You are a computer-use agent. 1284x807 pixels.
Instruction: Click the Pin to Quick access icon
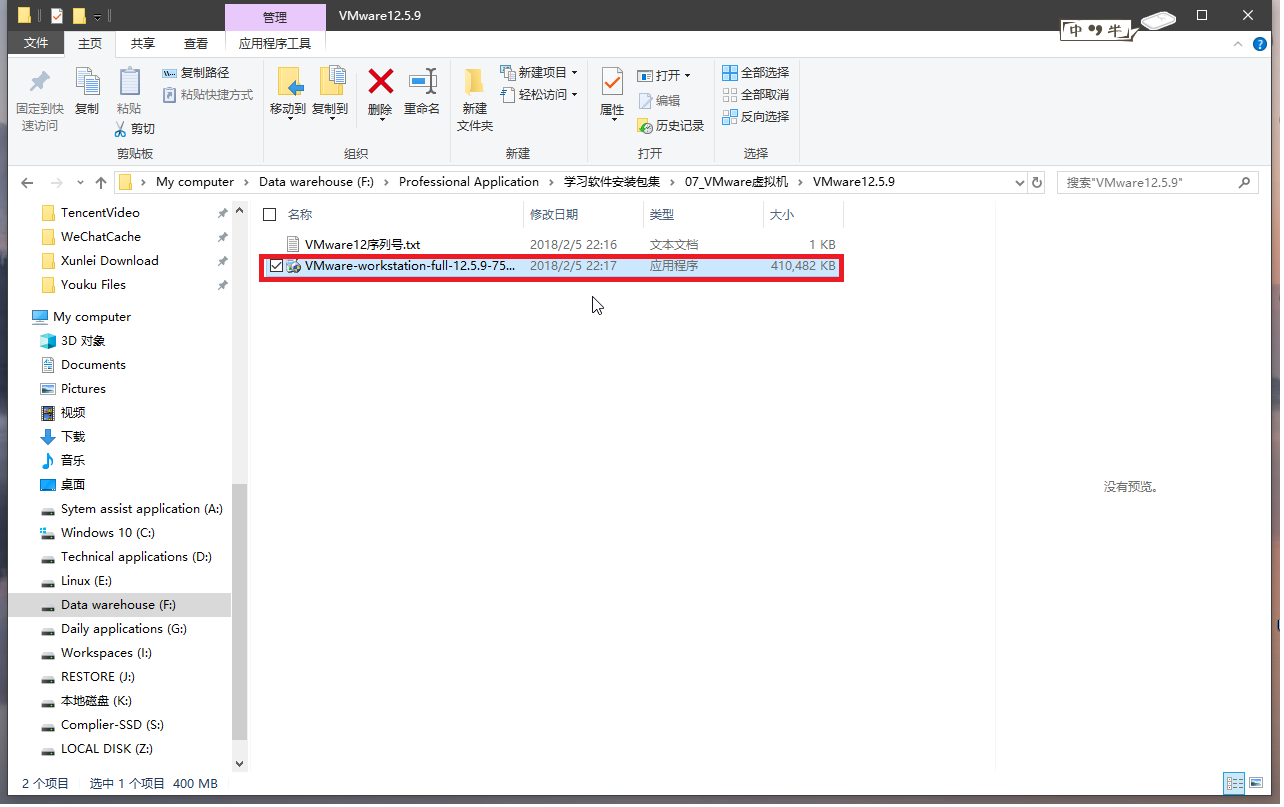coord(40,82)
